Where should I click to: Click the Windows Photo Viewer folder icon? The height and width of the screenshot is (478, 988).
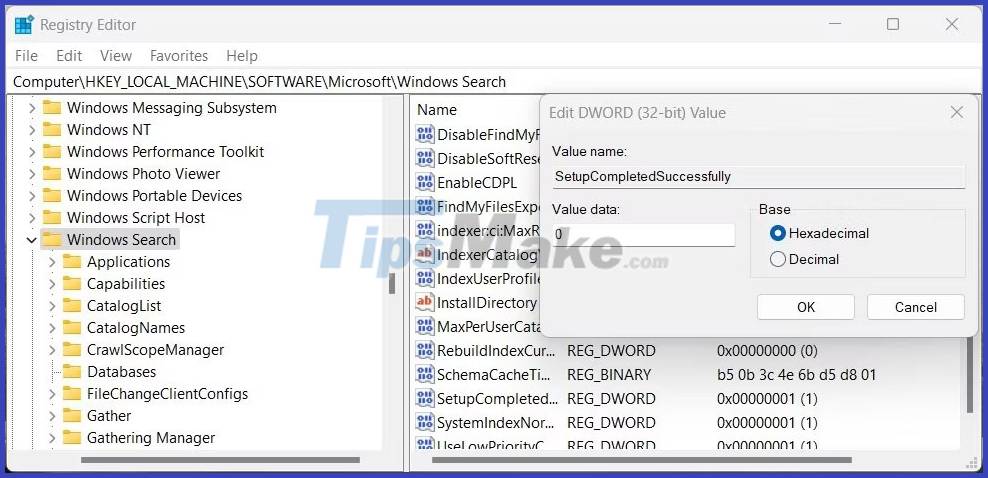point(52,174)
